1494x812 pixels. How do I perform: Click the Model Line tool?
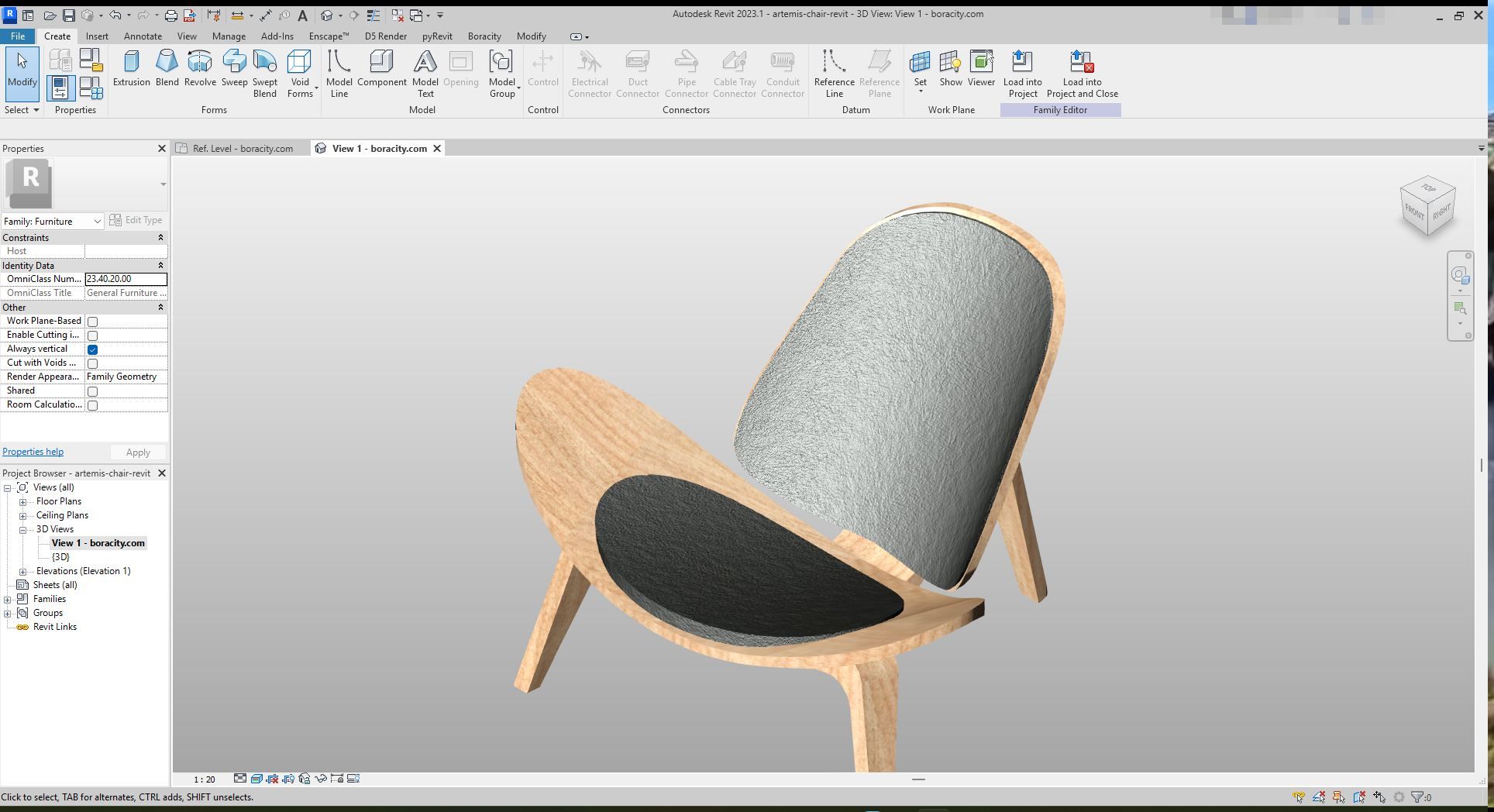pyautogui.click(x=339, y=74)
